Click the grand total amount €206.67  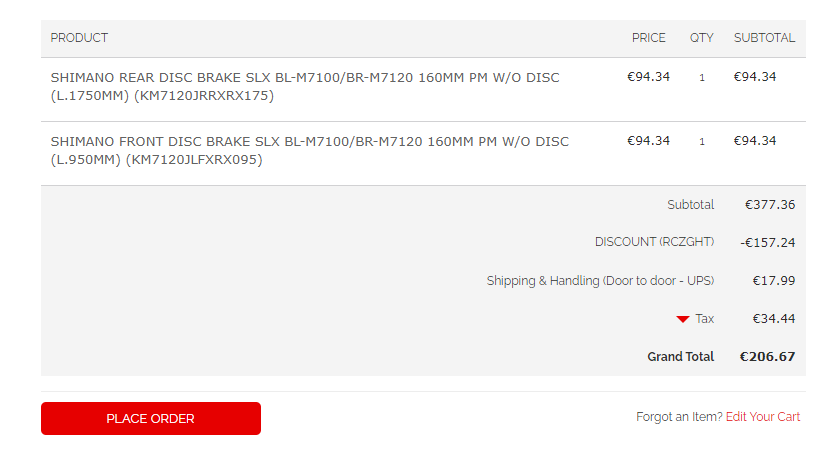(767, 357)
